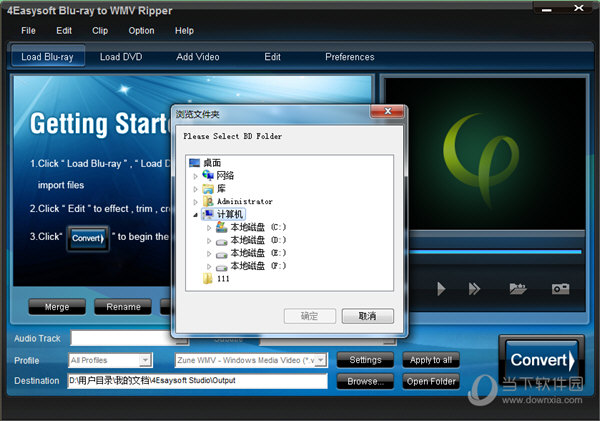This screenshot has width=600, height=421.
Task: Expand the 本地磁盘 (E:) node
Action: point(209,253)
